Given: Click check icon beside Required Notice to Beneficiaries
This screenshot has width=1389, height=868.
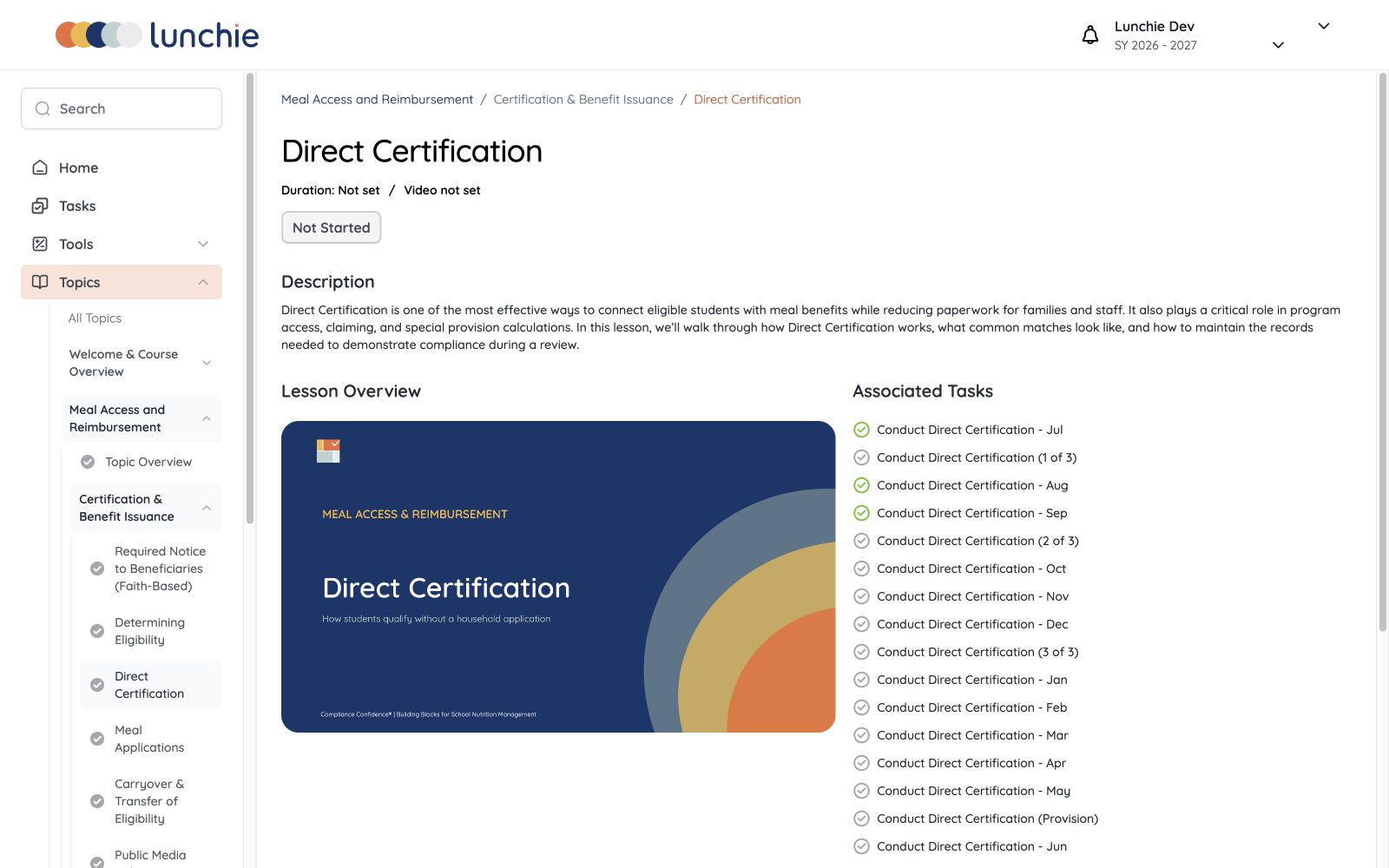Looking at the screenshot, I should (97, 569).
